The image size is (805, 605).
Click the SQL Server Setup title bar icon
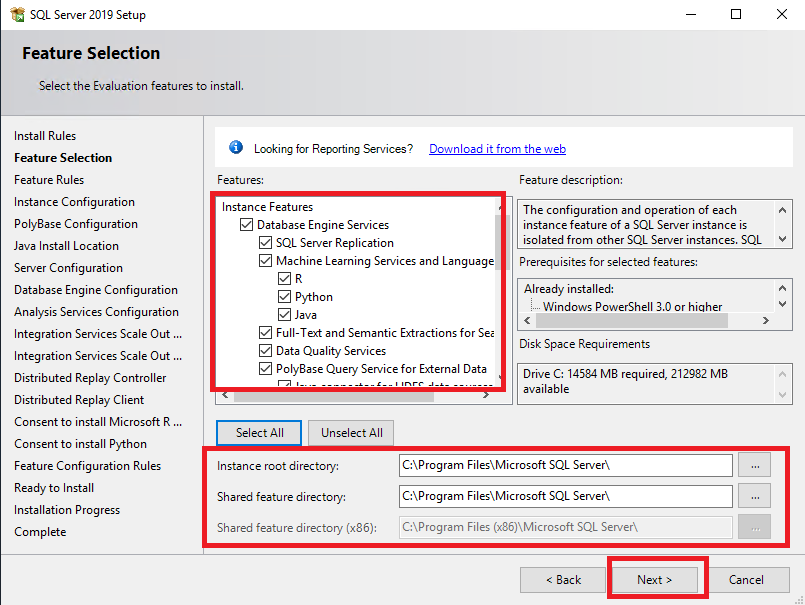pyautogui.click(x=17, y=14)
